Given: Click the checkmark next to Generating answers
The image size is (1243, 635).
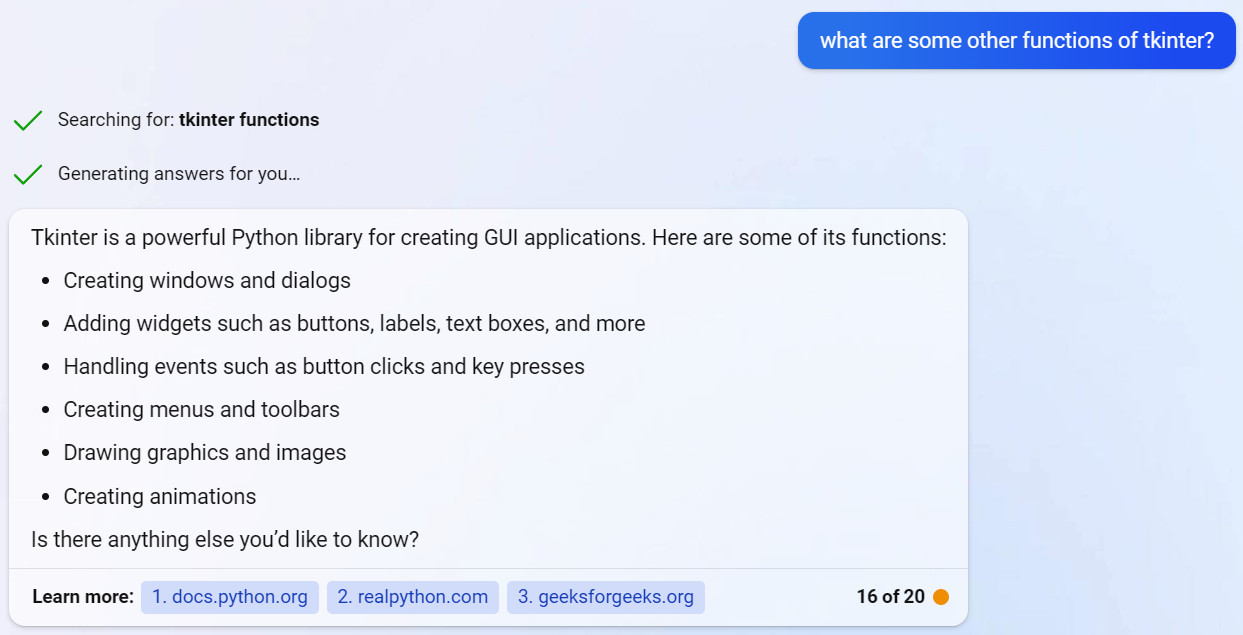Looking at the screenshot, I should coord(28,173).
